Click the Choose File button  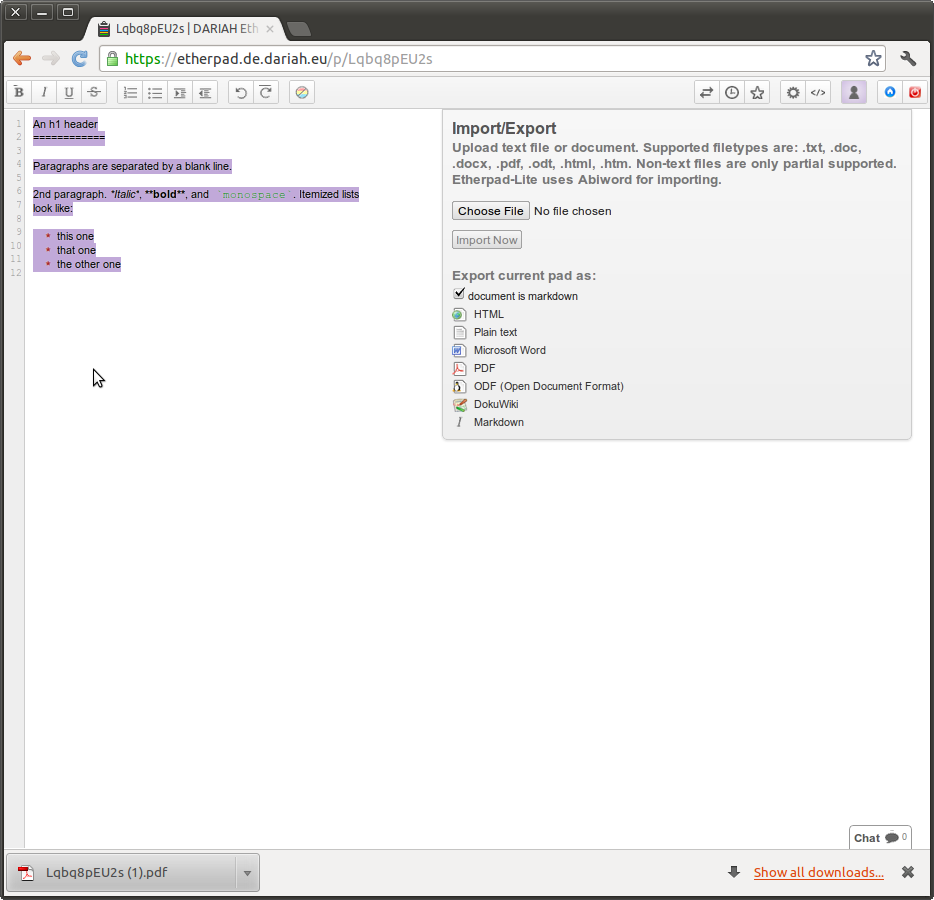(491, 211)
